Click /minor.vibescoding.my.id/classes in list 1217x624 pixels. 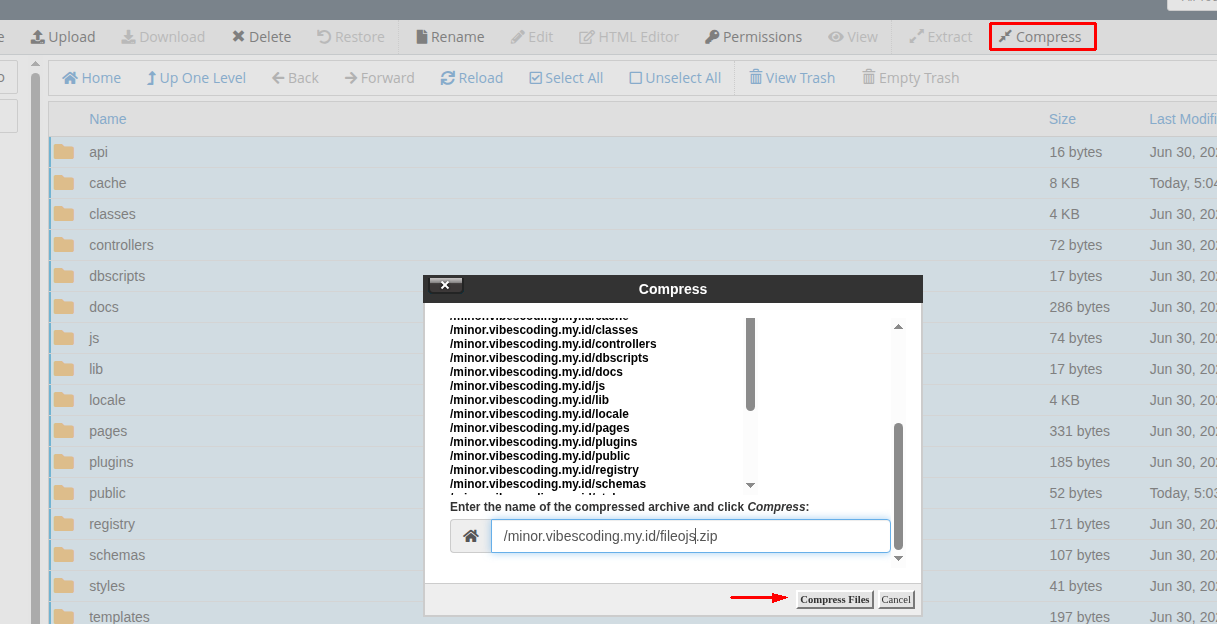click(x=544, y=330)
